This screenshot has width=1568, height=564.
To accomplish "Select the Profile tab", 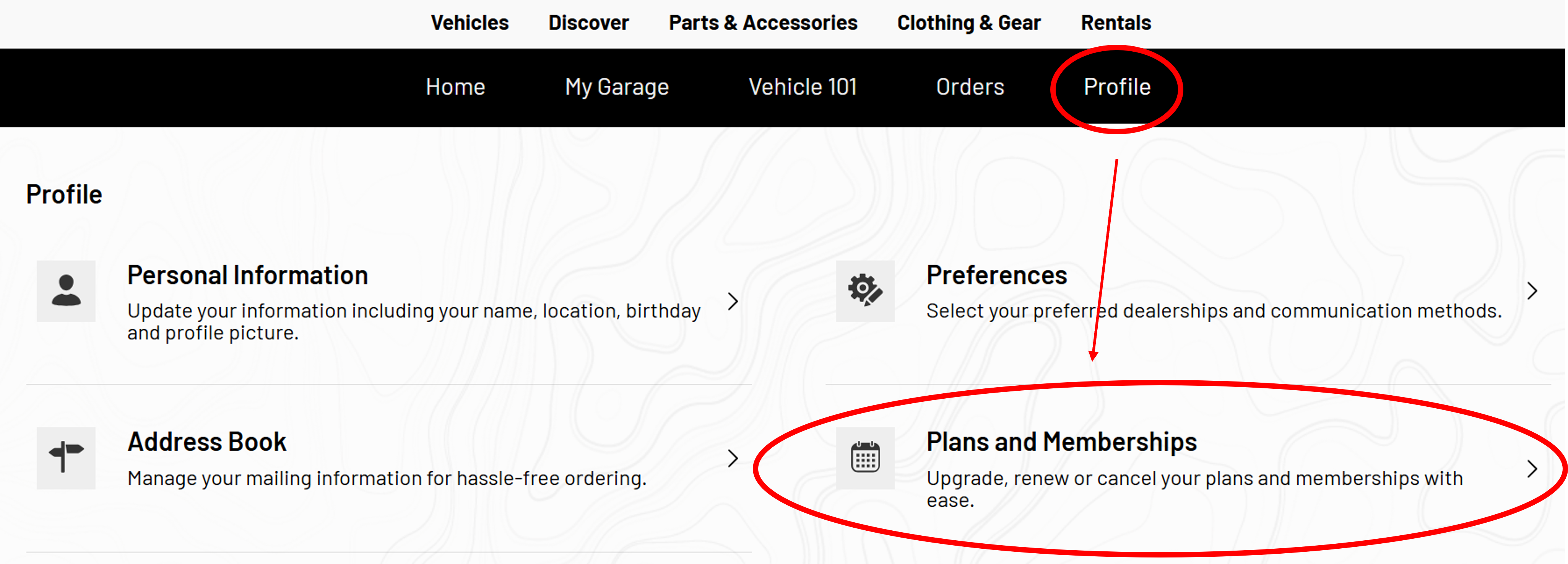I will (x=1117, y=87).
